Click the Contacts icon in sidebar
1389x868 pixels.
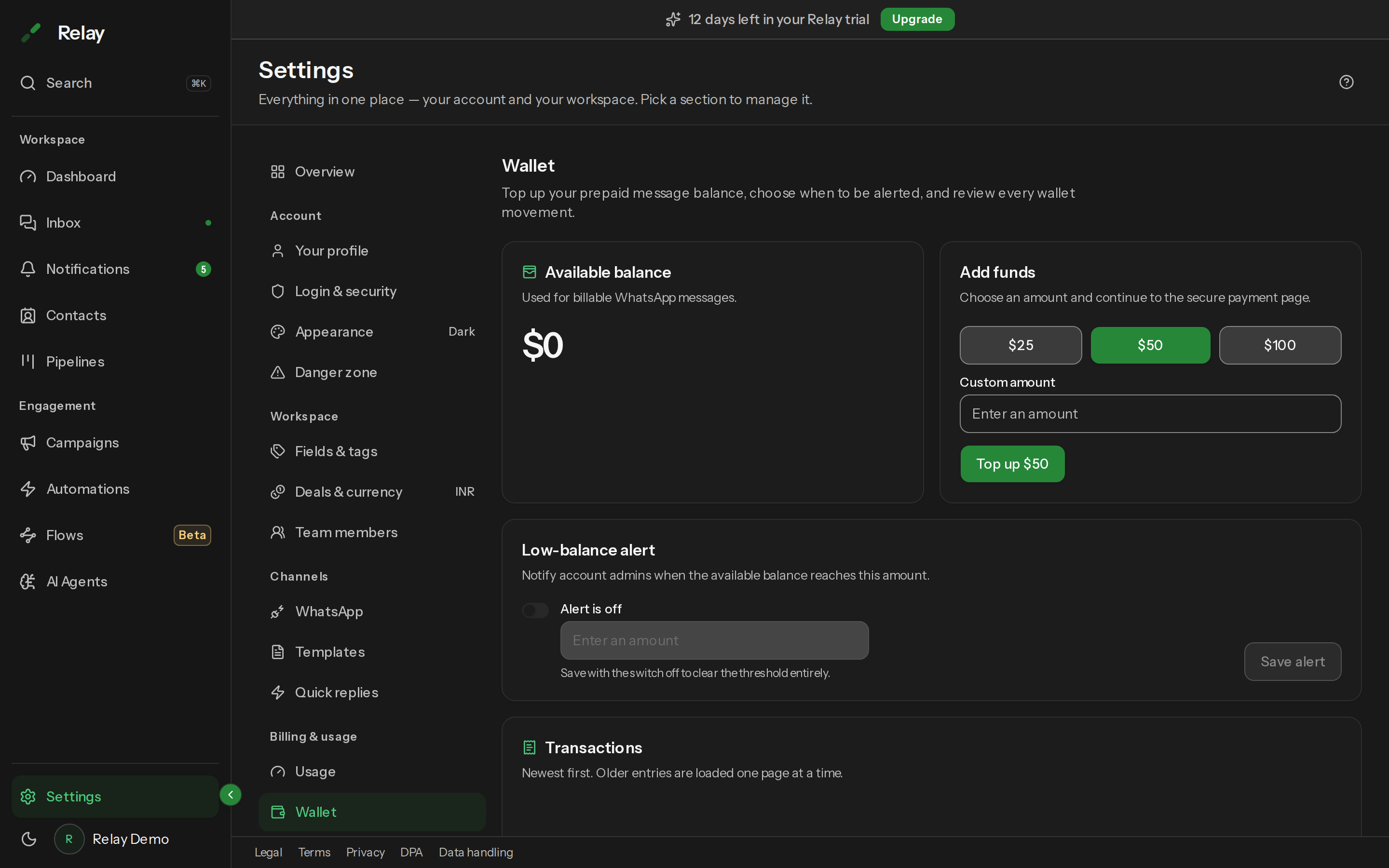27,316
